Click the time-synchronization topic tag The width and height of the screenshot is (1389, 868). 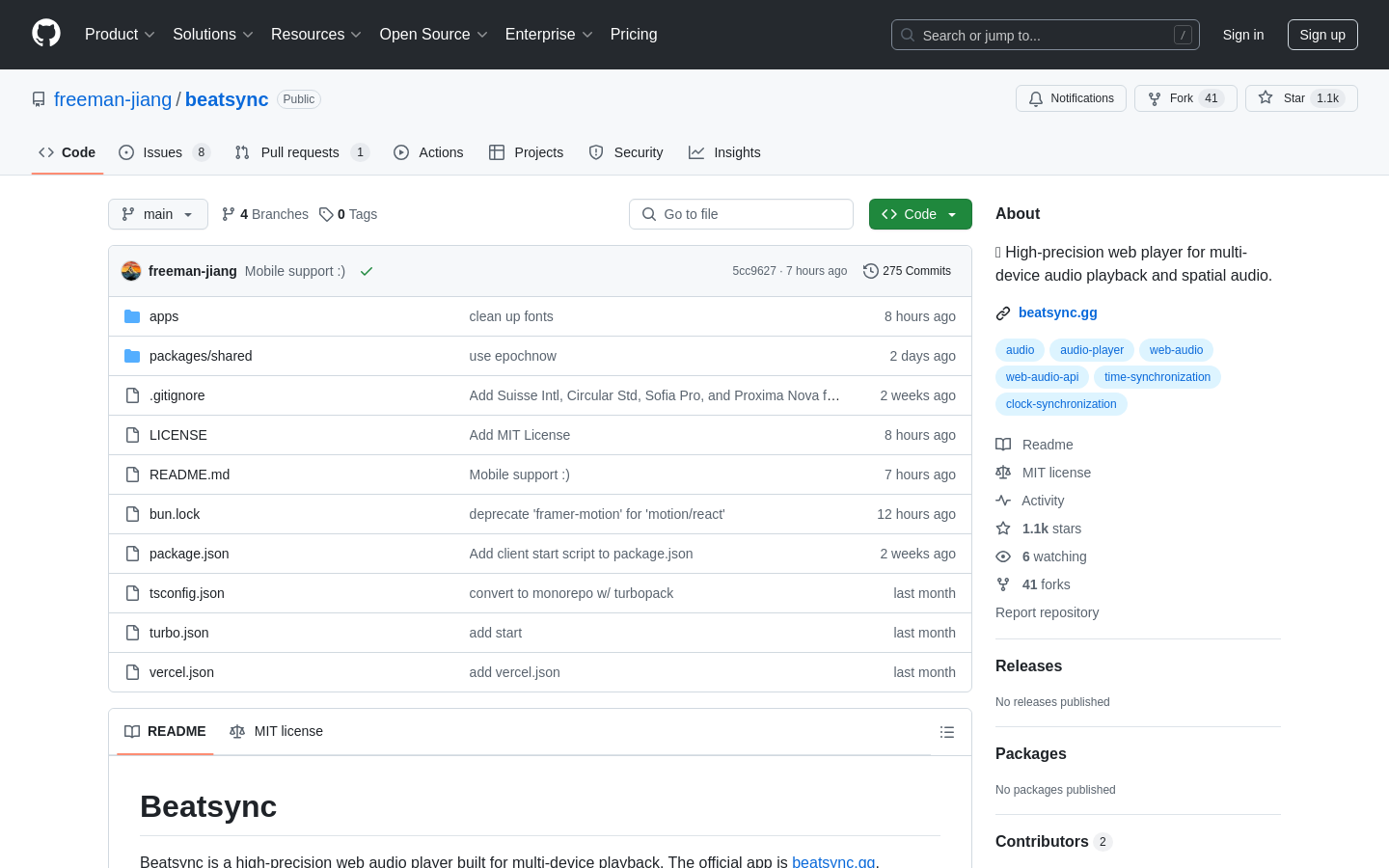(x=1157, y=377)
